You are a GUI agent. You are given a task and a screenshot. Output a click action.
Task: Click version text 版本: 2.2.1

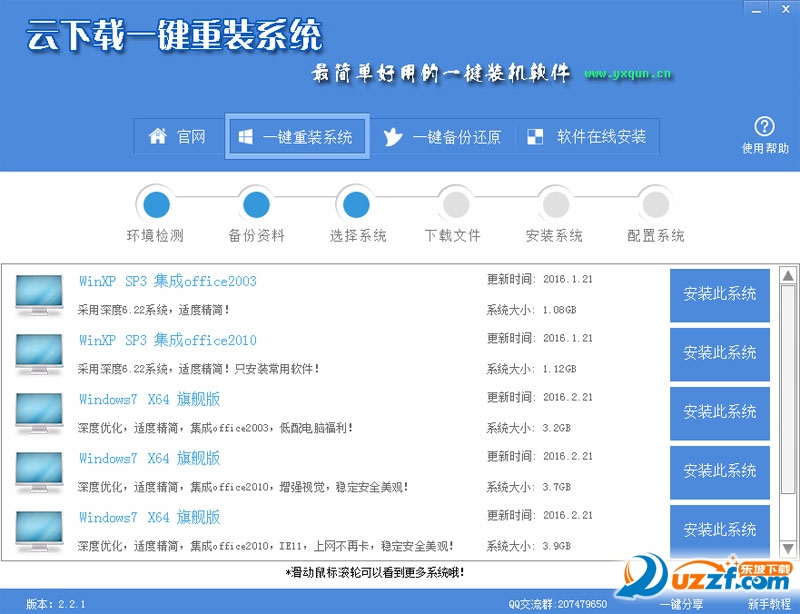click(x=56, y=604)
